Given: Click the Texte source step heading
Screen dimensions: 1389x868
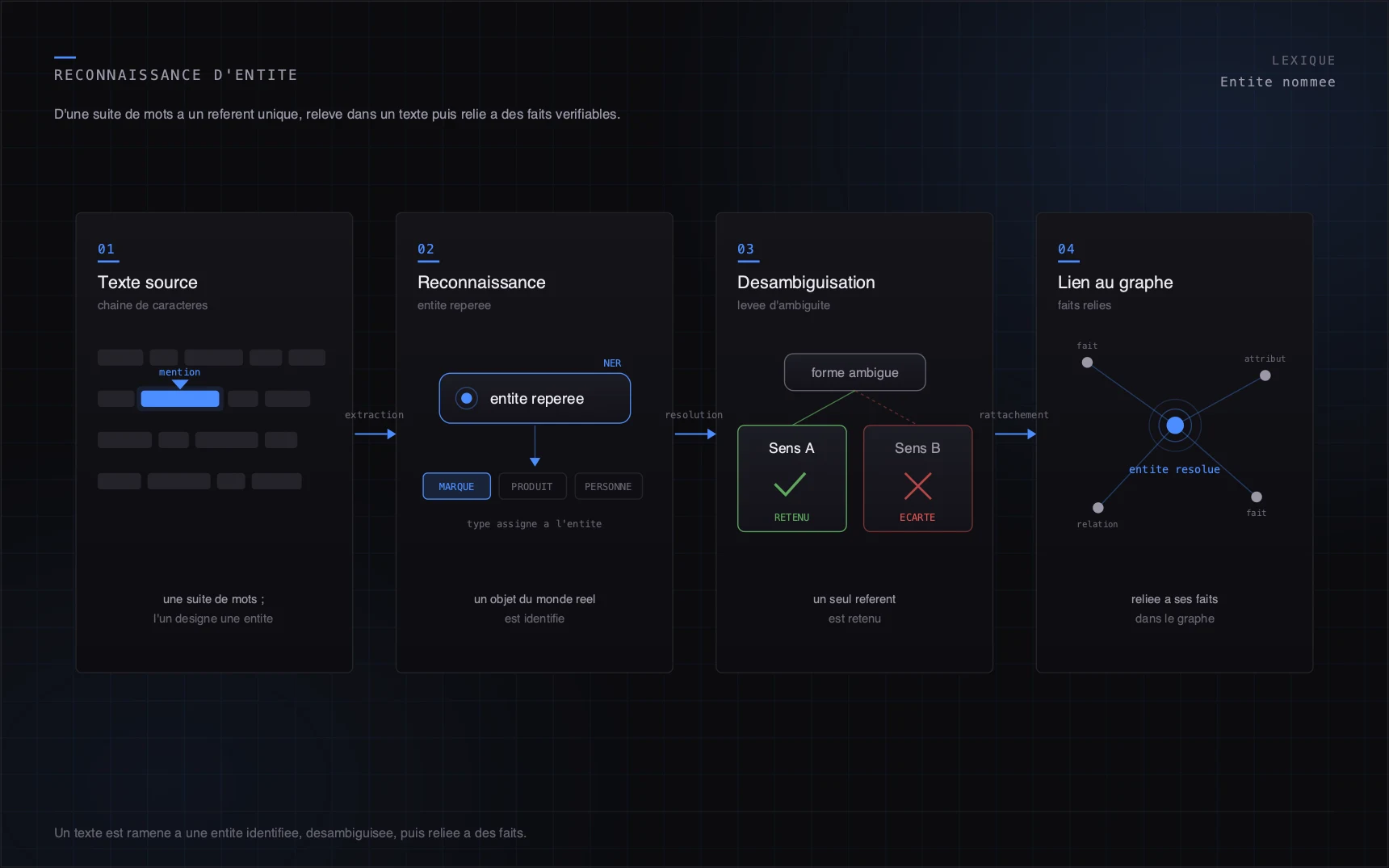Looking at the screenshot, I should click(x=148, y=283).
